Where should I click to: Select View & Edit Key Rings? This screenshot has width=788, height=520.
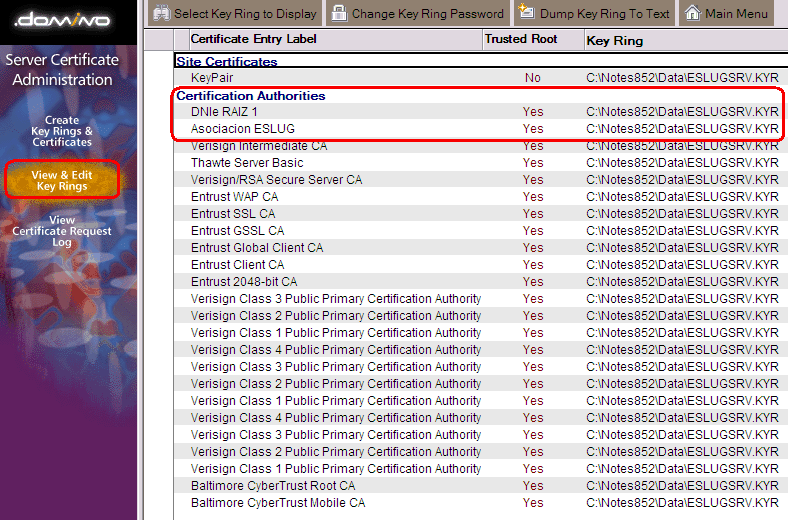click(62, 180)
